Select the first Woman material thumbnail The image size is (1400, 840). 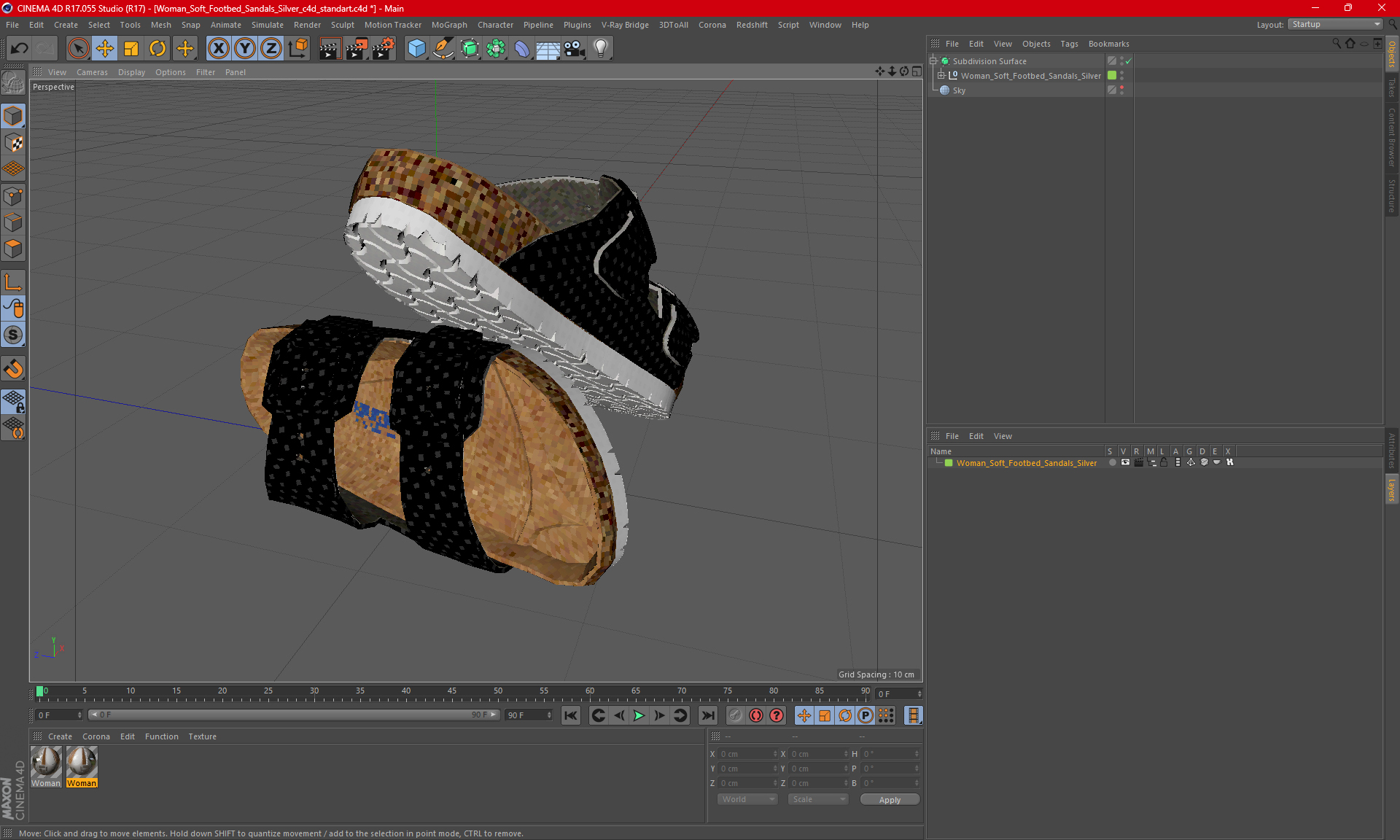pos(46,767)
